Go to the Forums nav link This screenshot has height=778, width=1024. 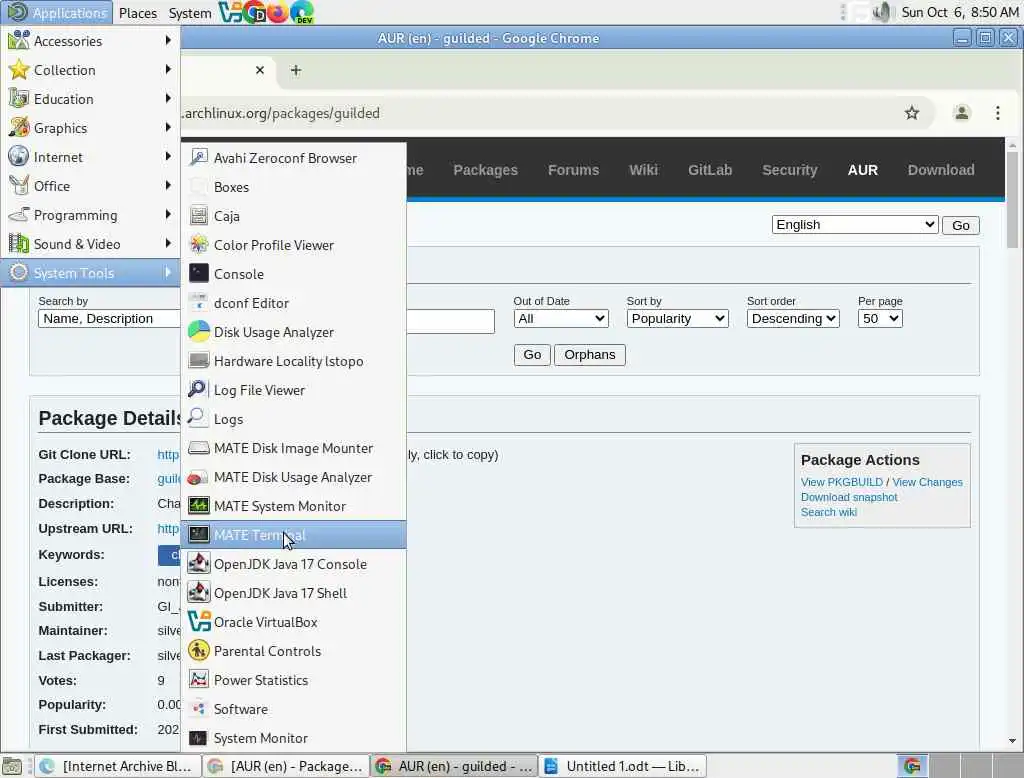tap(573, 170)
